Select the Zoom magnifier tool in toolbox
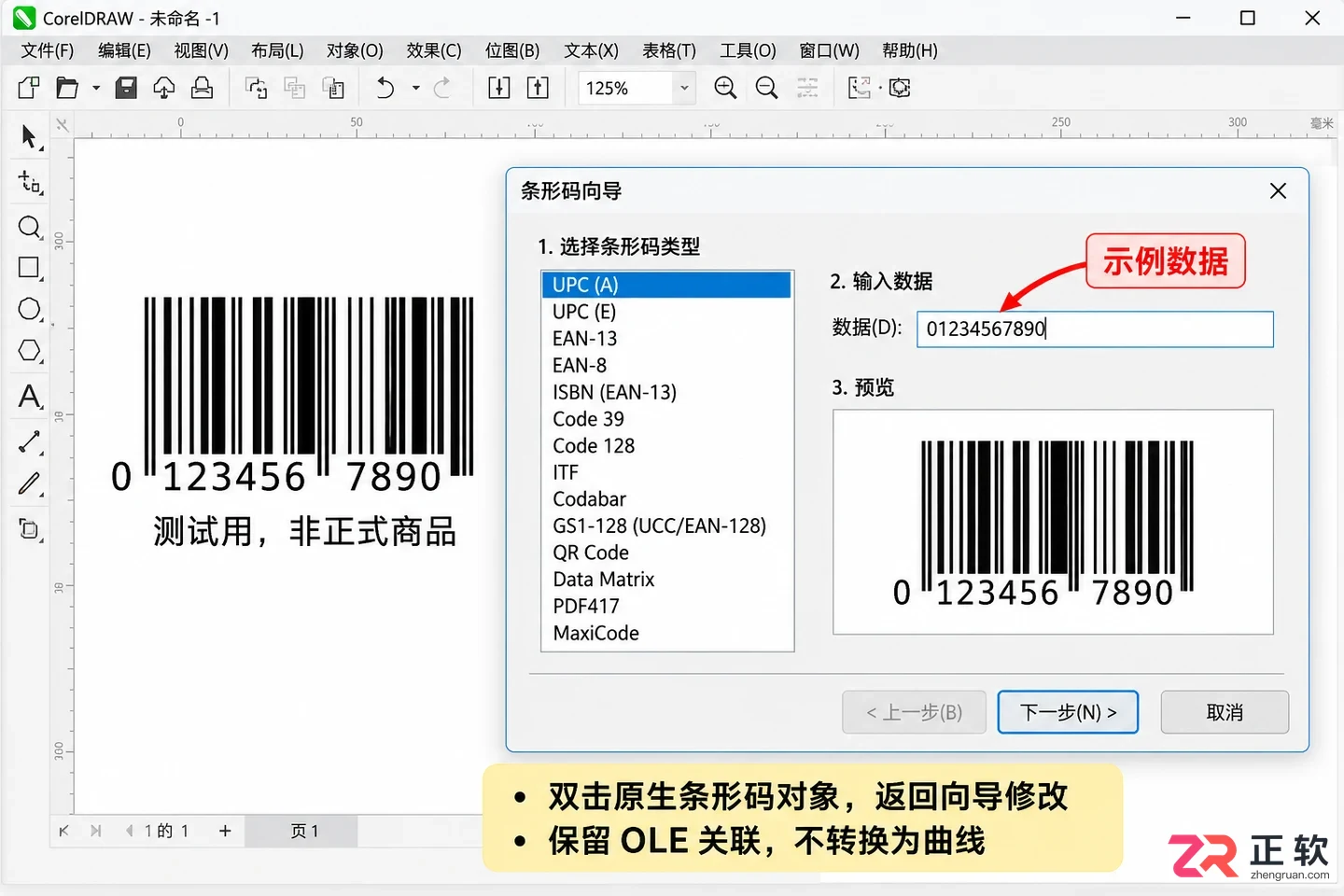Screen dimensions: 1344x896 [x=30, y=228]
